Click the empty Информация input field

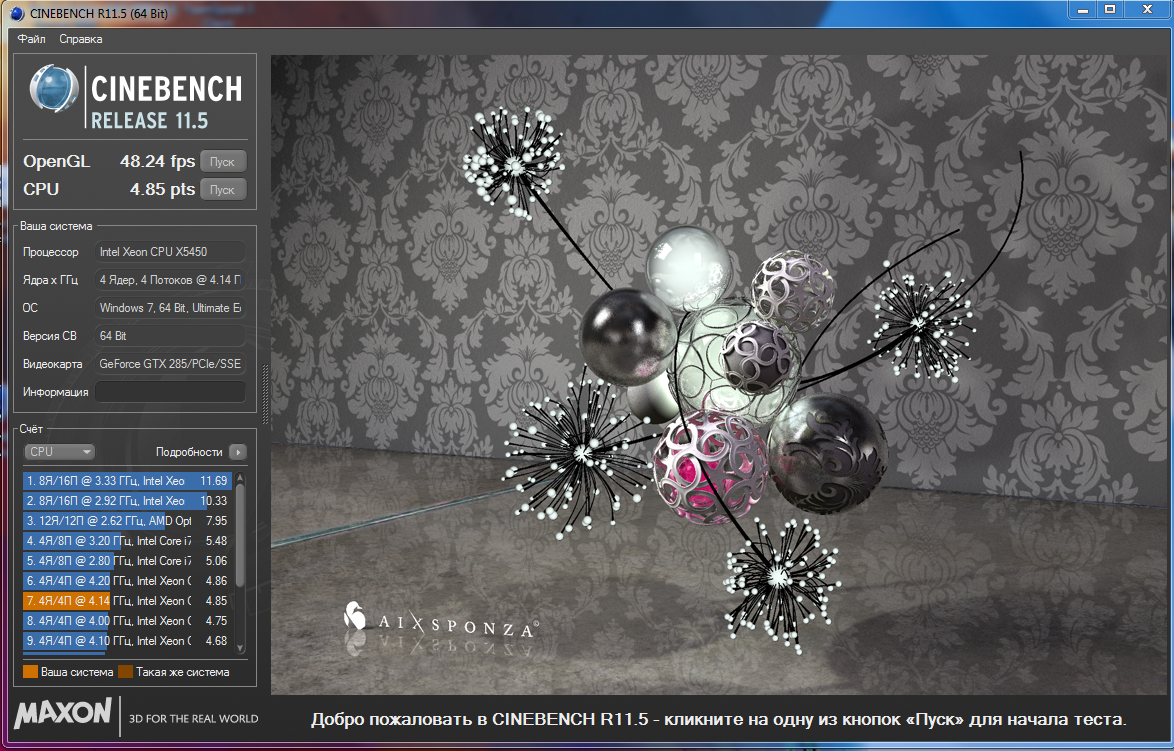[x=171, y=392]
